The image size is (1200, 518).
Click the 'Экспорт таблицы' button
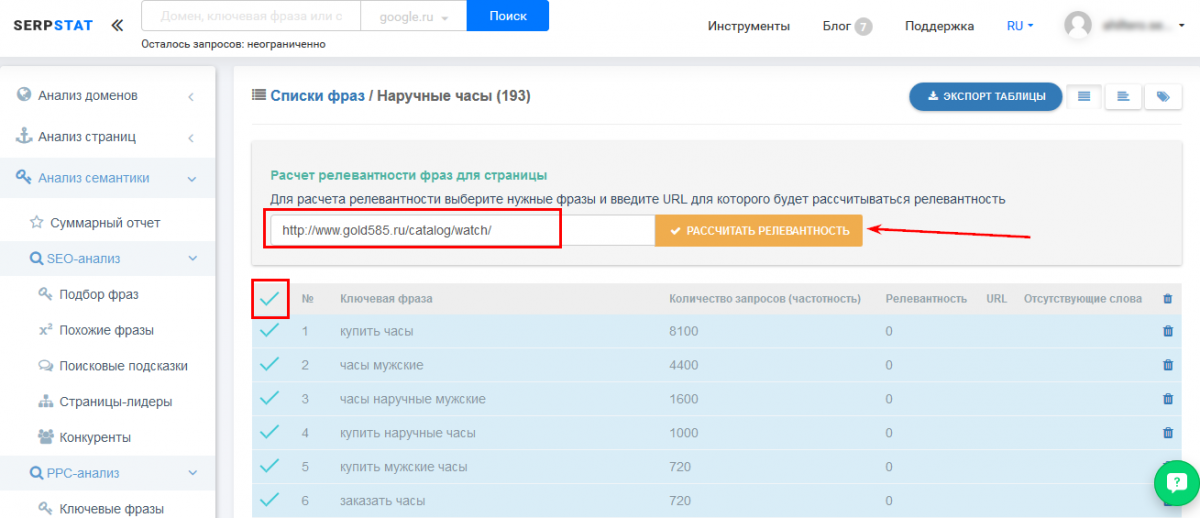click(x=985, y=97)
